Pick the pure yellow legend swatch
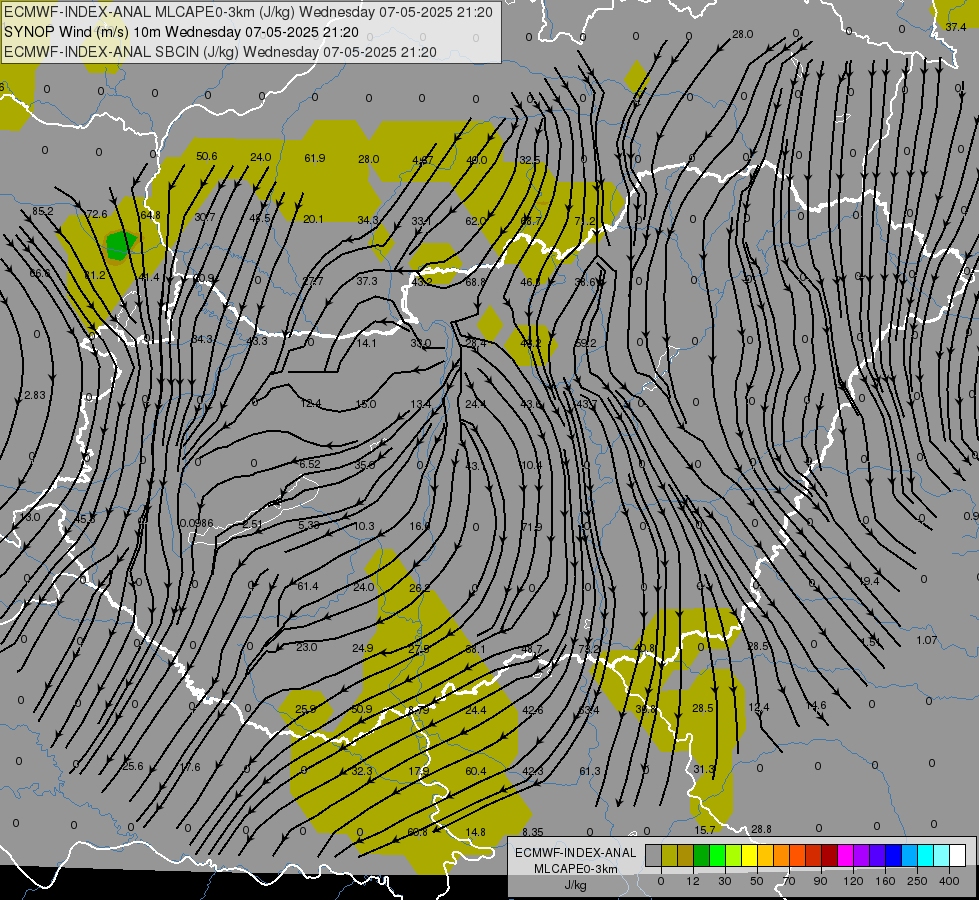This screenshot has width=979, height=900. click(749, 855)
